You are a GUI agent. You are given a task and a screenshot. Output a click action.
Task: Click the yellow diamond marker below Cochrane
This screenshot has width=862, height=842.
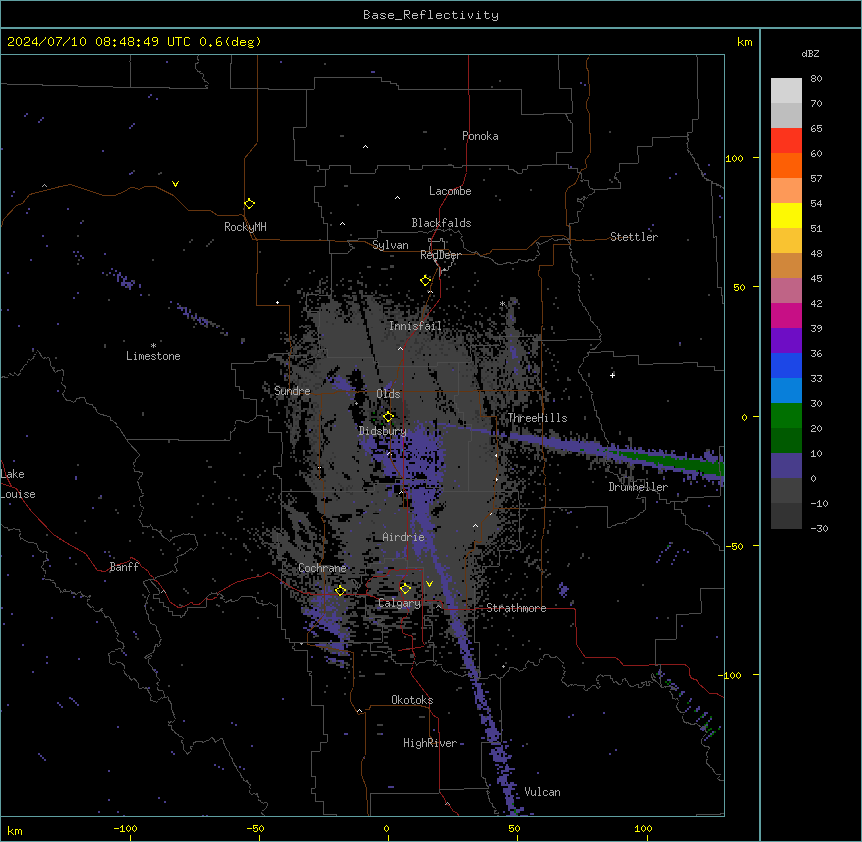pyautogui.click(x=340, y=591)
